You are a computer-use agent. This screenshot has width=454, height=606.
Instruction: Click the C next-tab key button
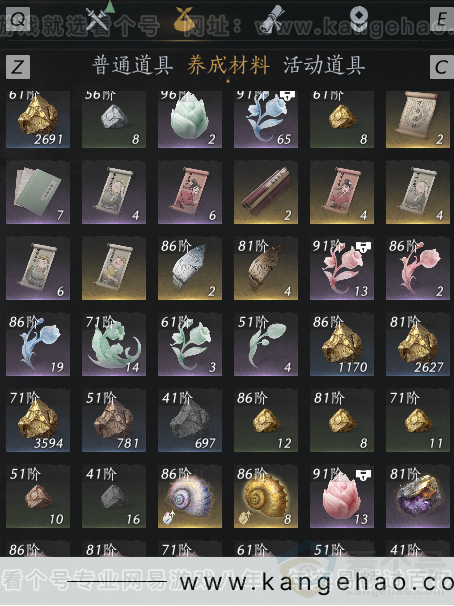click(442, 67)
